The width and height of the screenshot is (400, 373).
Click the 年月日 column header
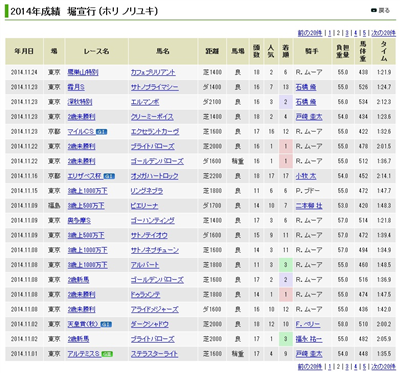point(24,51)
